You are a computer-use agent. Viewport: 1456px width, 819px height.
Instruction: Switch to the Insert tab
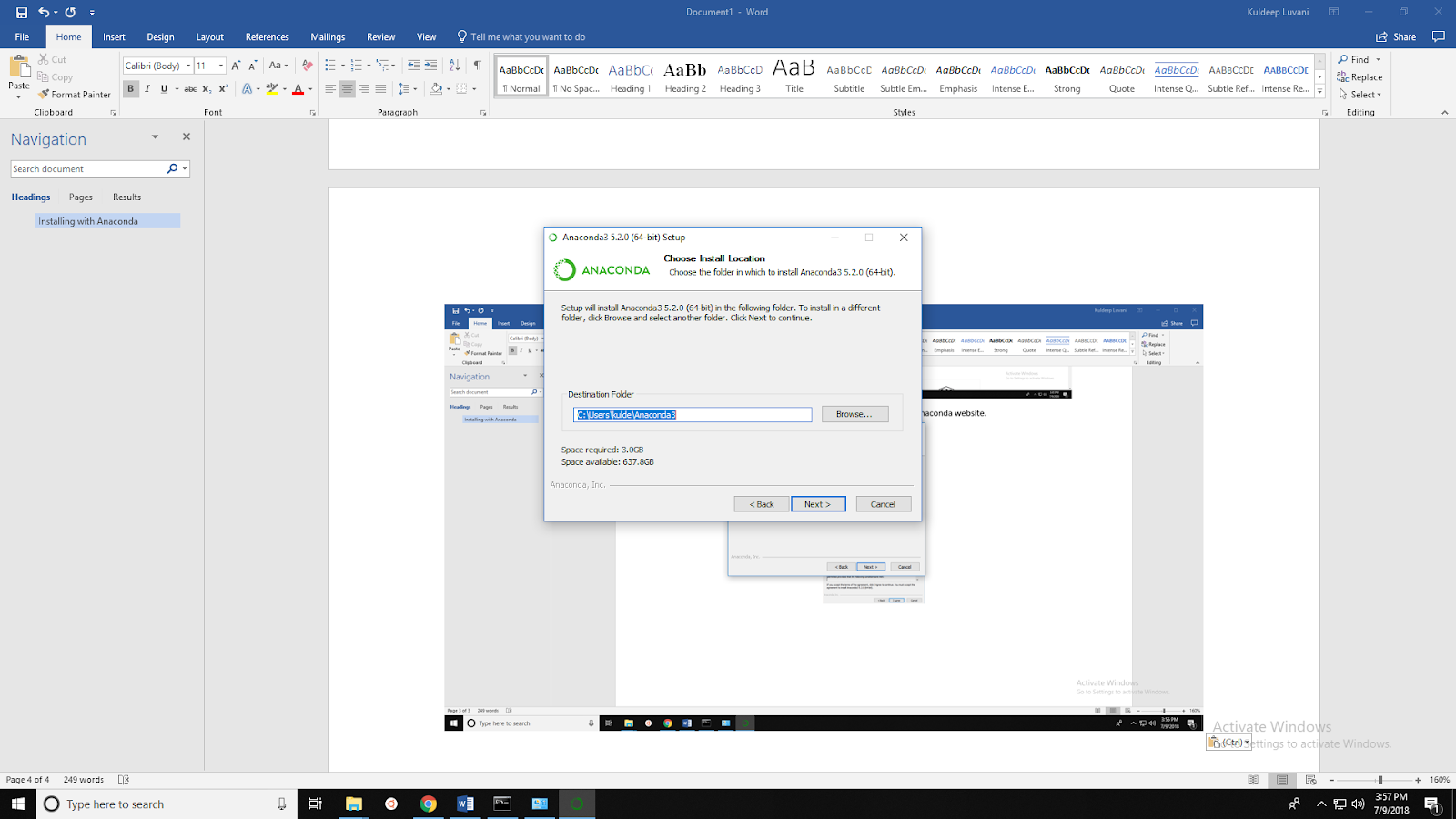(x=114, y=37)
